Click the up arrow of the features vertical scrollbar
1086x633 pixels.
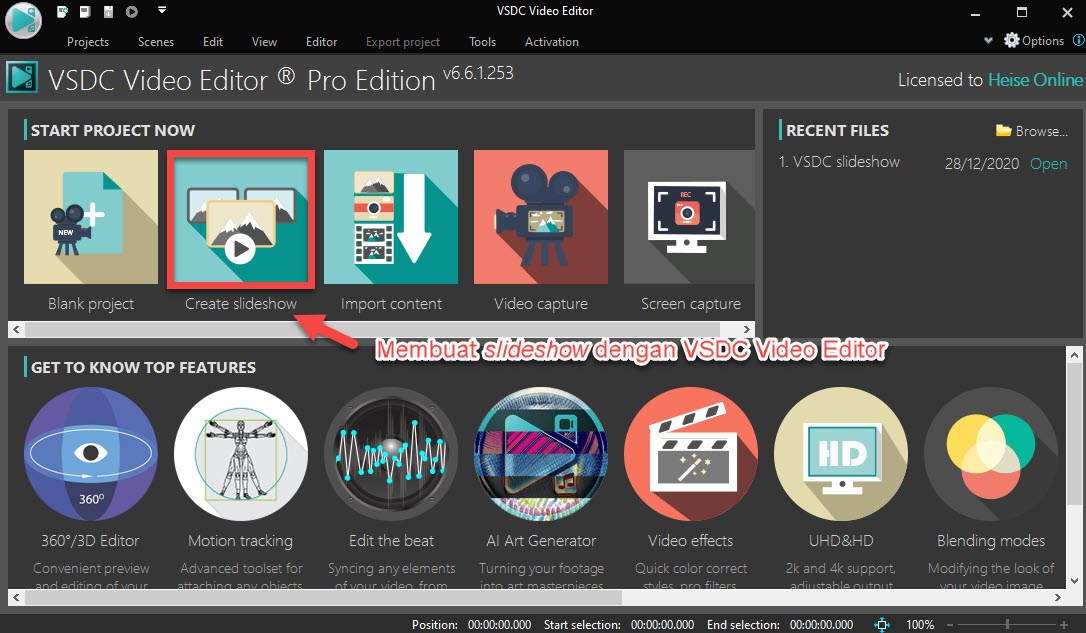pos(1074,355)
